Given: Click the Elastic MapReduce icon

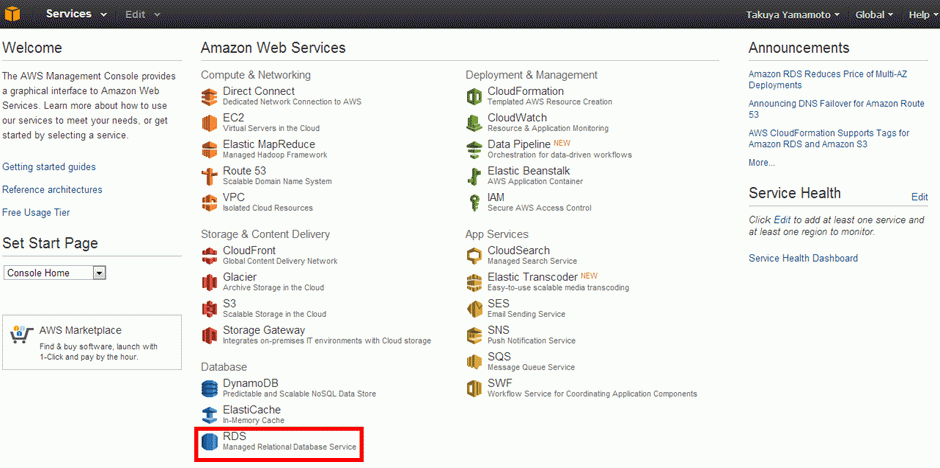Looking at the screenshot, I should pos(209,149).
